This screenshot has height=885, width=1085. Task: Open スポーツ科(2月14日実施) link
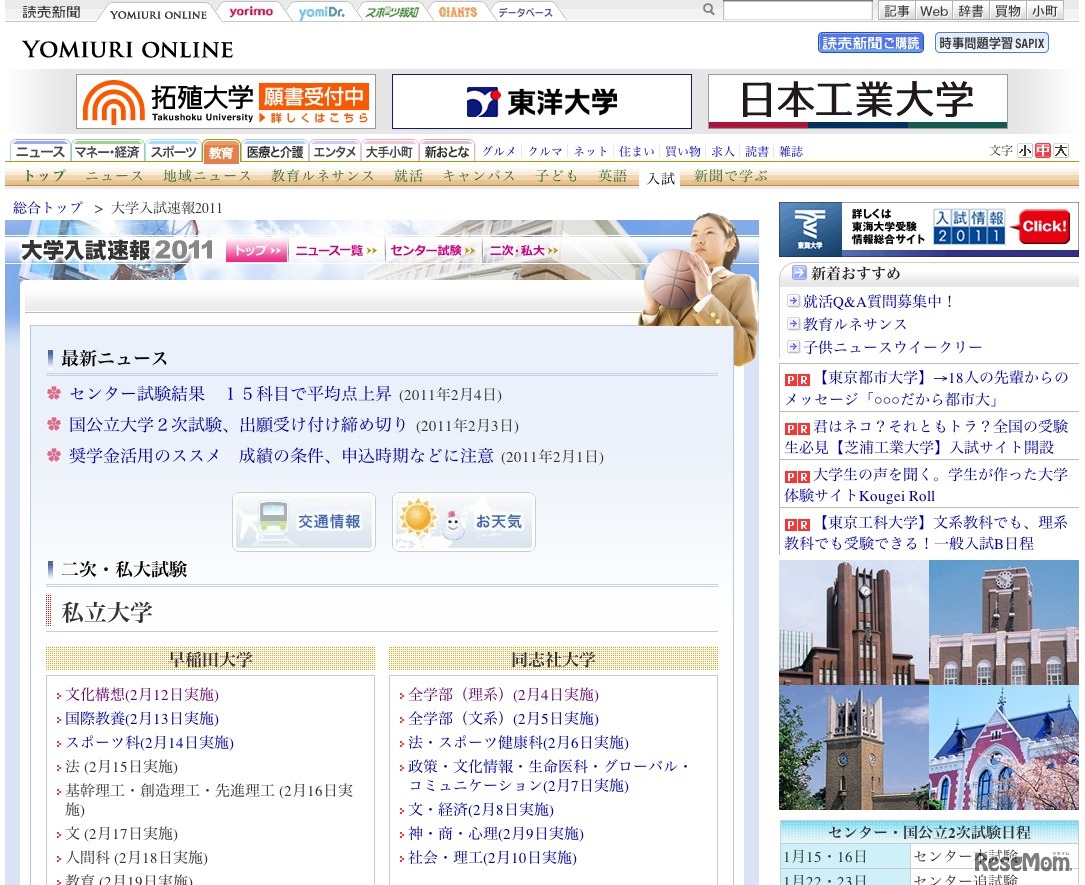pos(149,743)
